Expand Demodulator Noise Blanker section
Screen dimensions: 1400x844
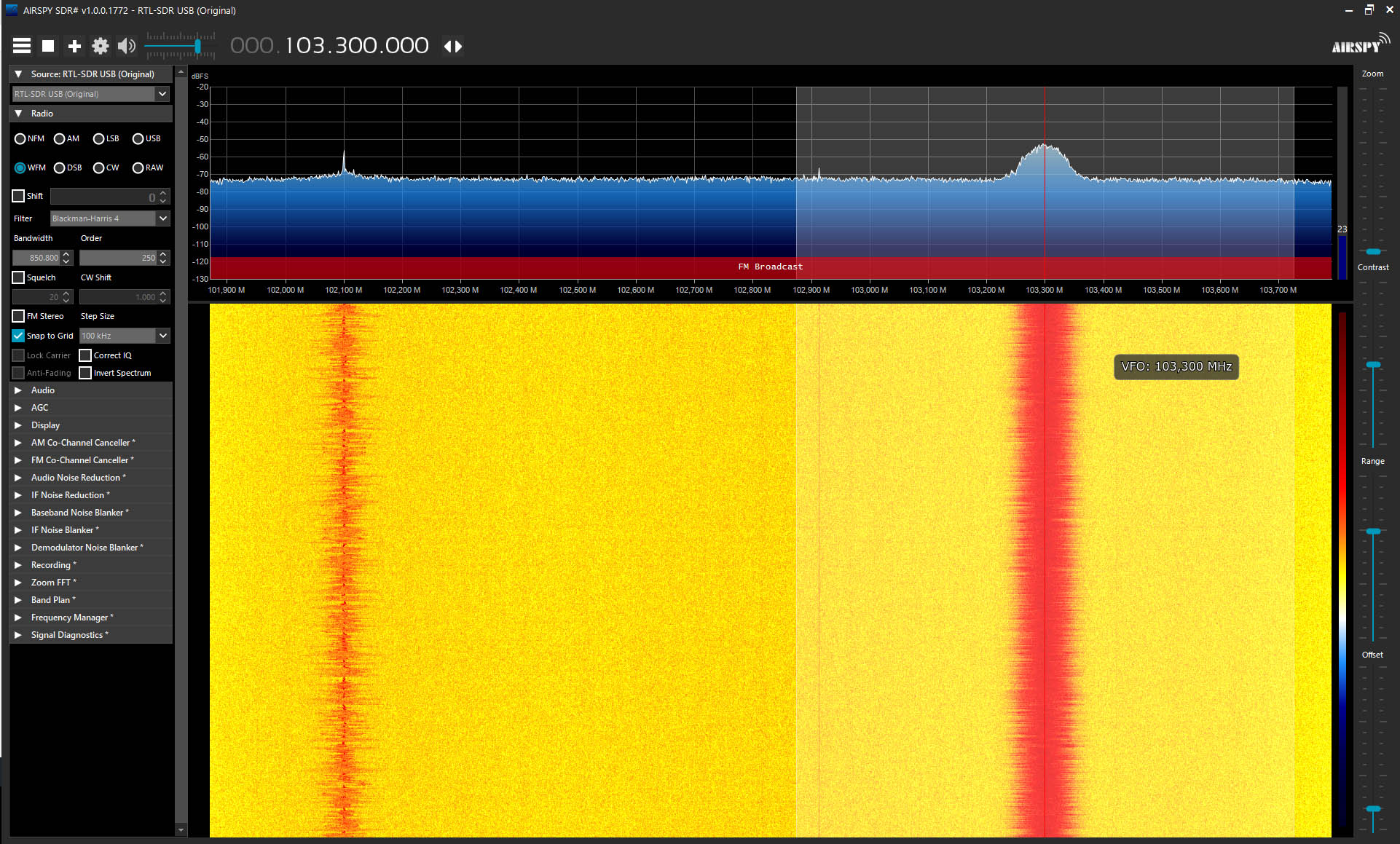click(91, 548)
